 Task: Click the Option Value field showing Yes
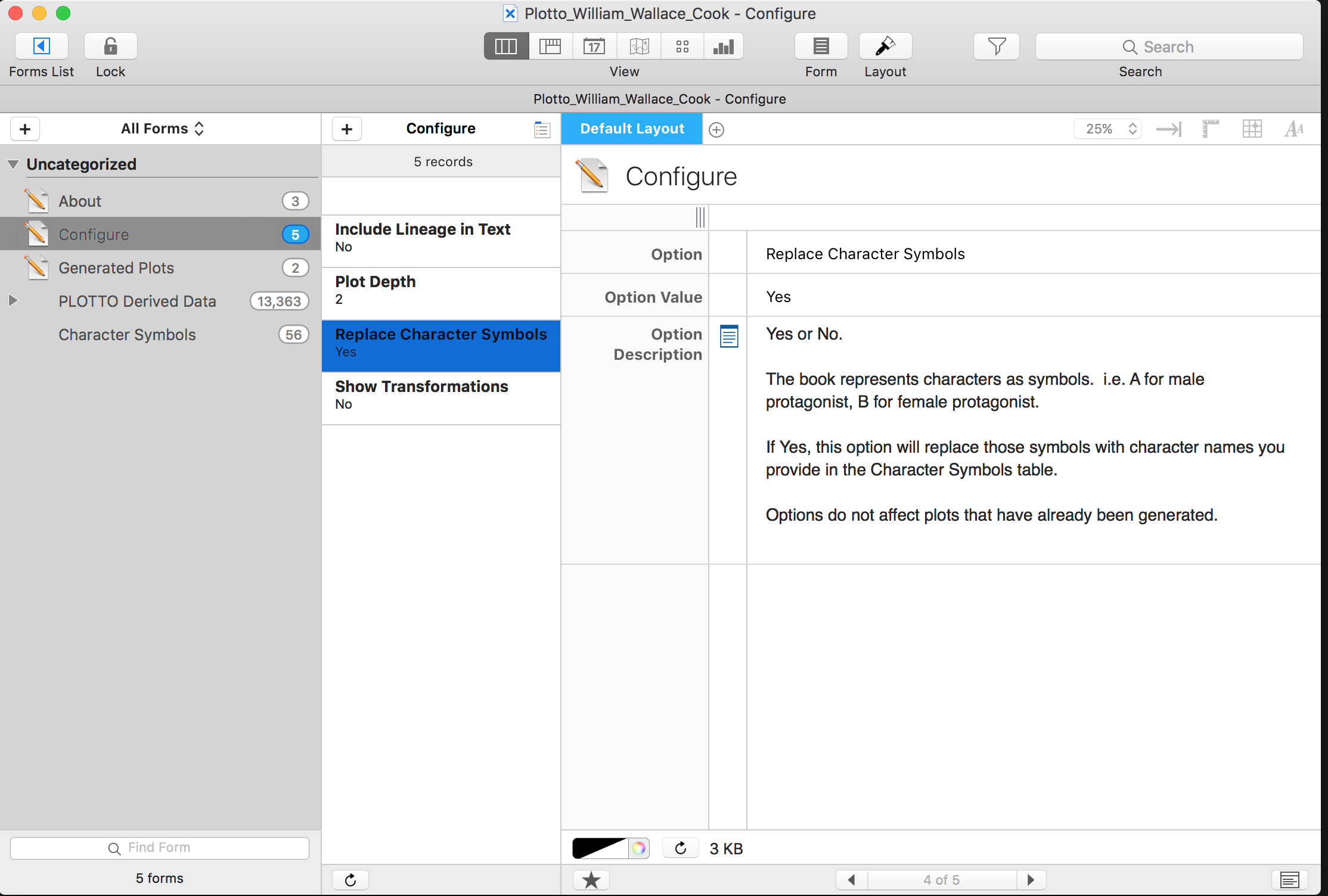pos(1034,296)
